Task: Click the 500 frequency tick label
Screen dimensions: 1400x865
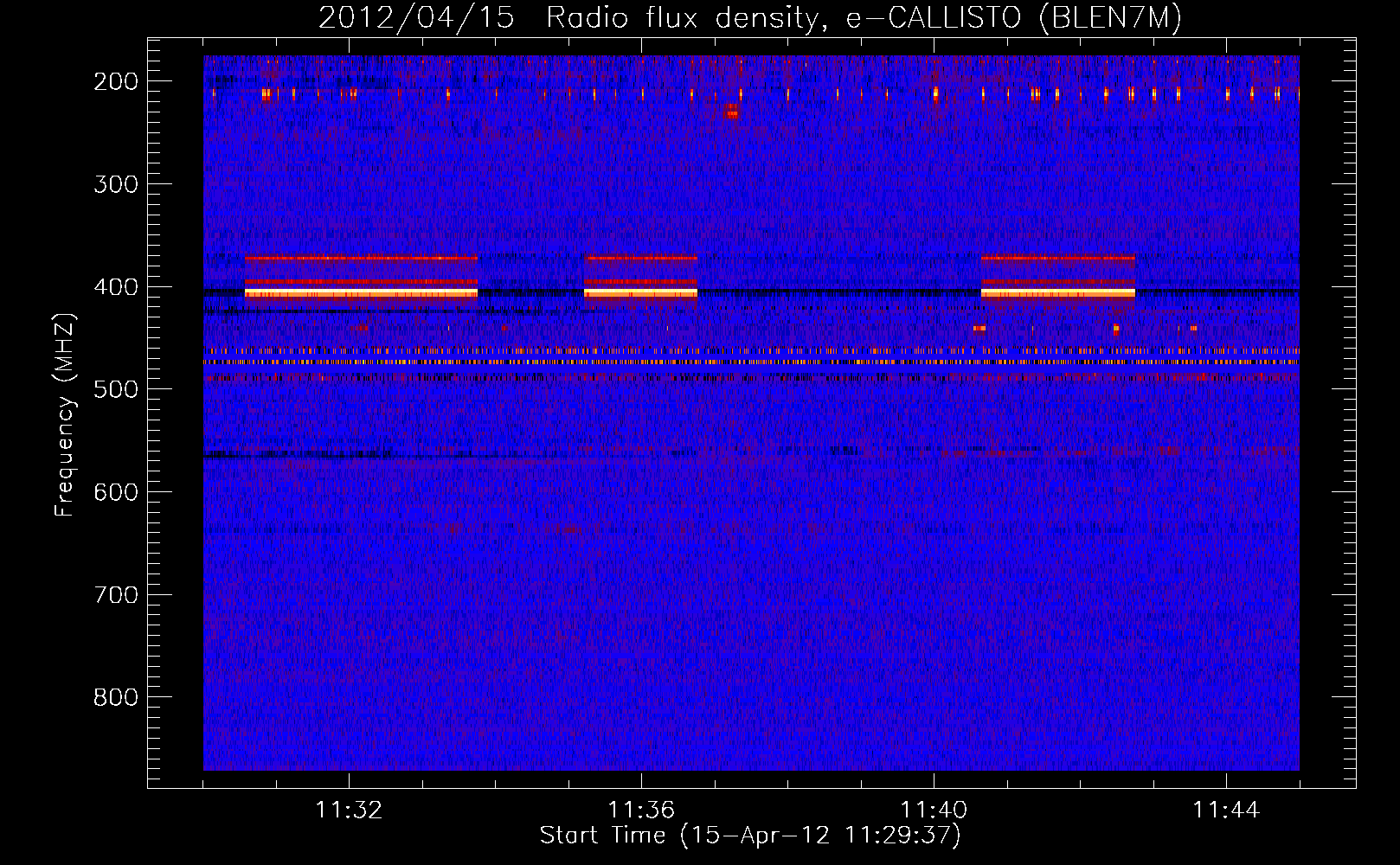Action: point(115,389)
